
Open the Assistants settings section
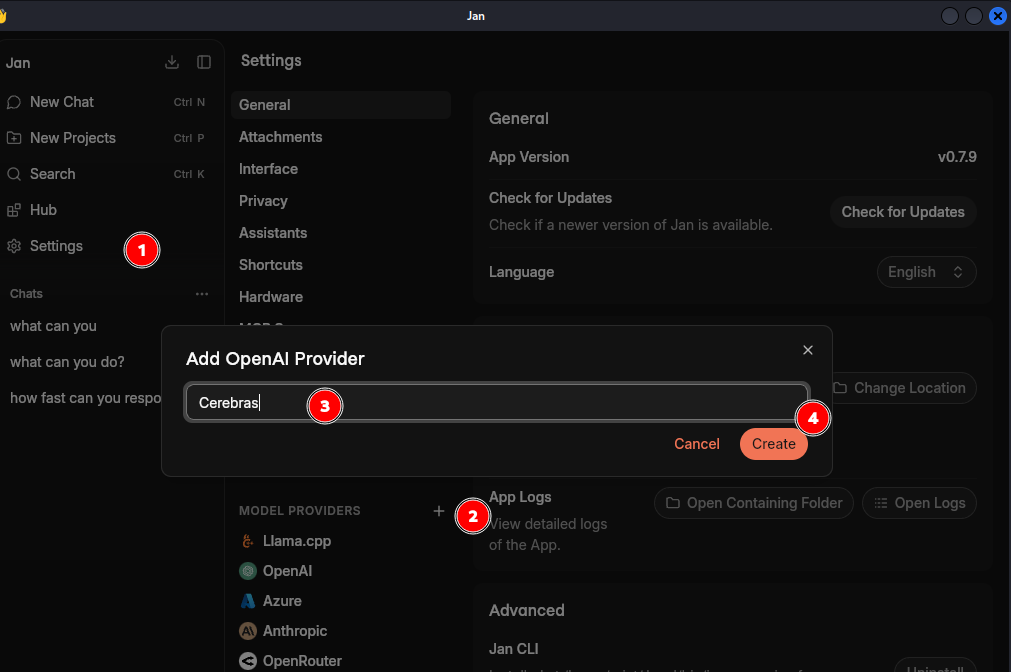(x=340, y=233)
